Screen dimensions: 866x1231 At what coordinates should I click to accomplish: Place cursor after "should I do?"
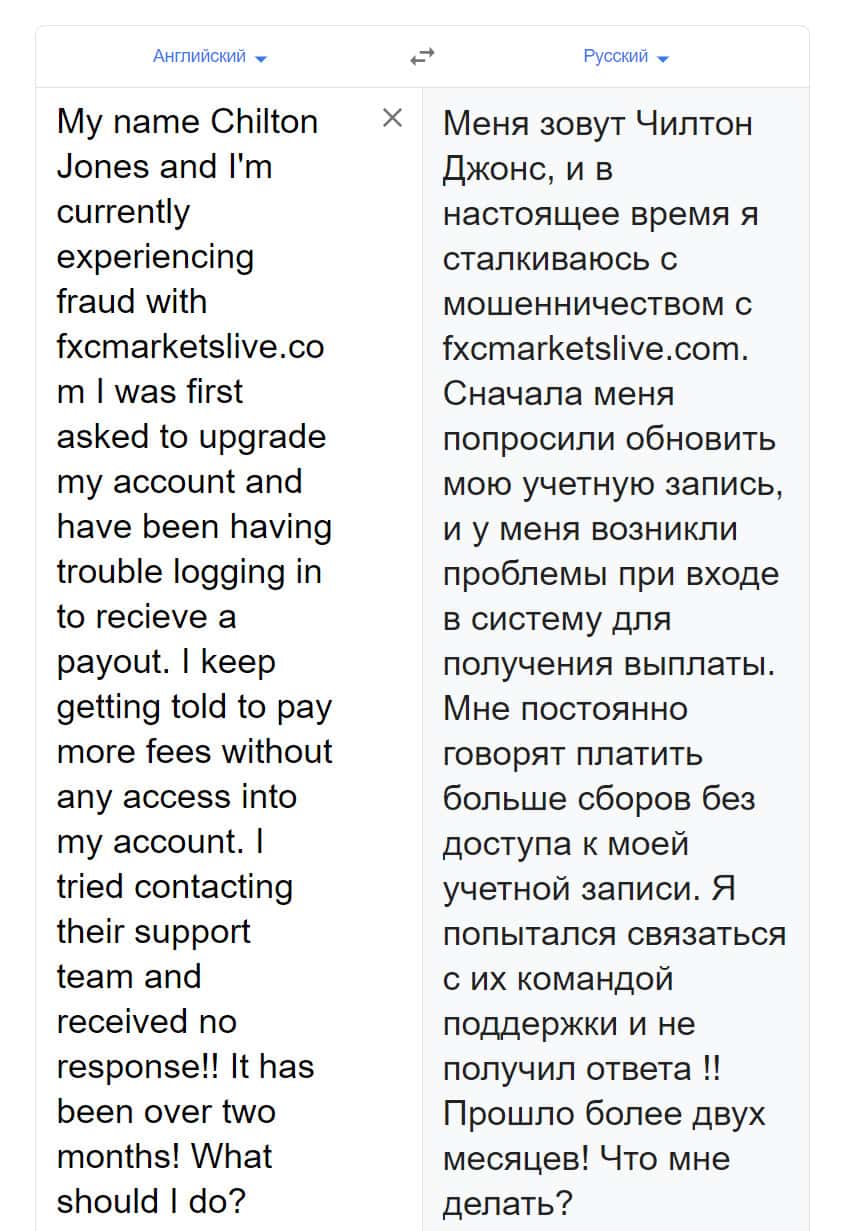pos(246,1201)
